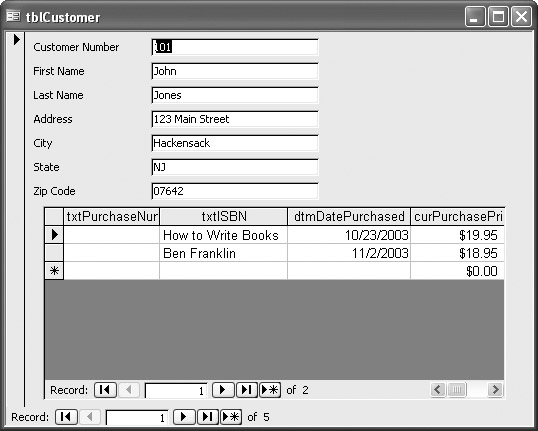Go to first record in subform navigator
Screen dimensions: 538x431
[x=105, y=390]
